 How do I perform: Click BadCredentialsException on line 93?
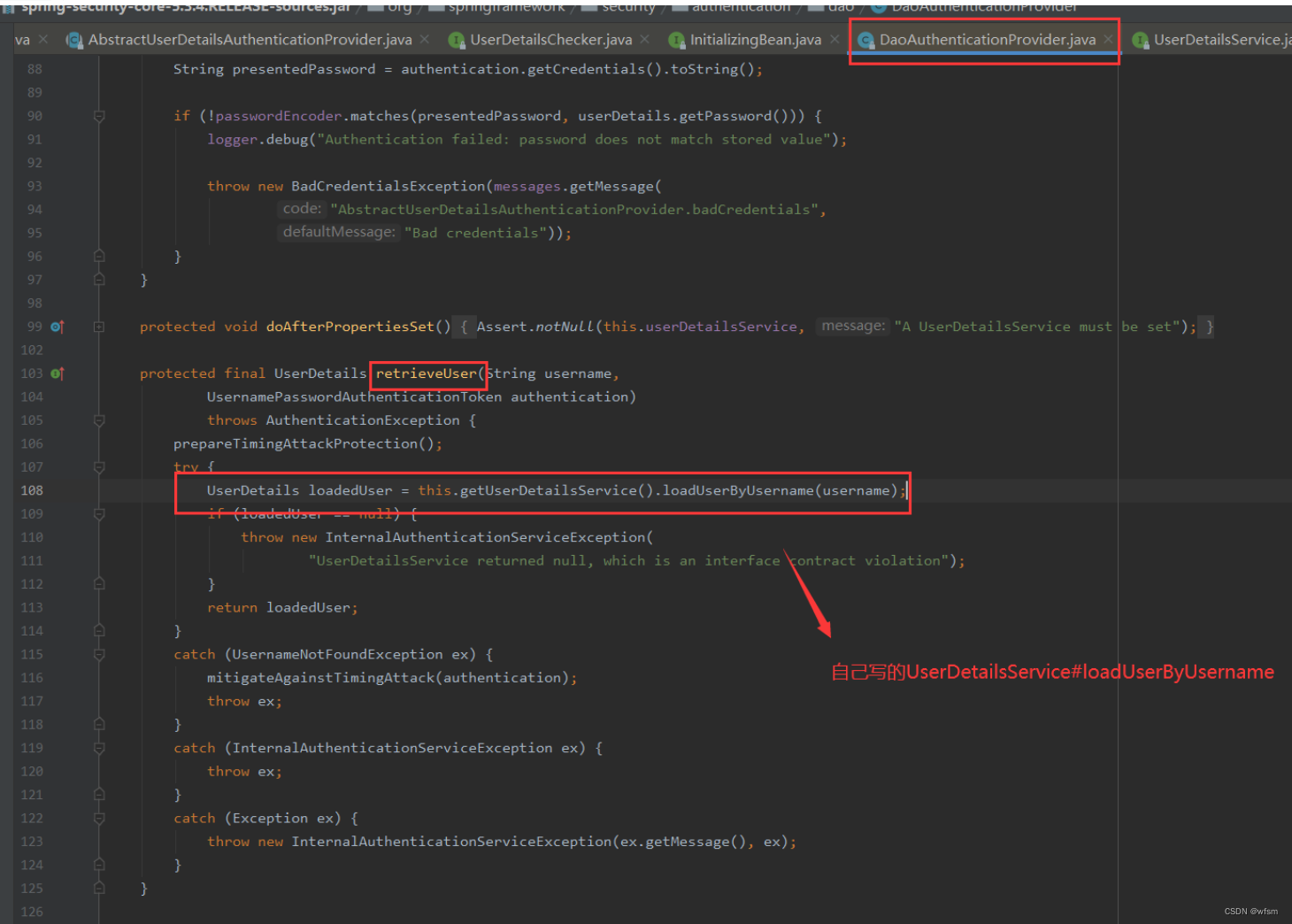pos(388,186)
